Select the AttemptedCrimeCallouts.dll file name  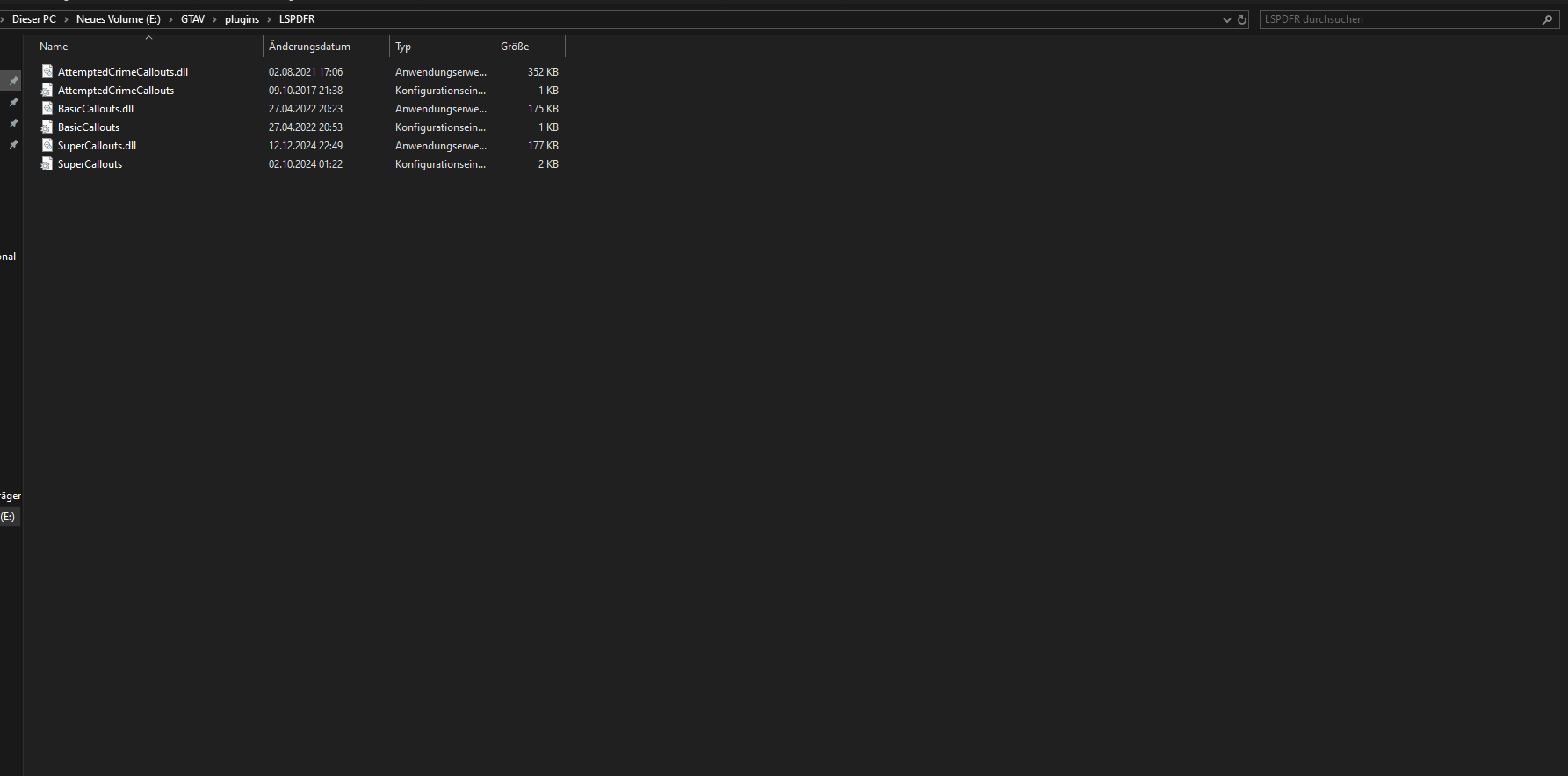[x=123, y=72]
